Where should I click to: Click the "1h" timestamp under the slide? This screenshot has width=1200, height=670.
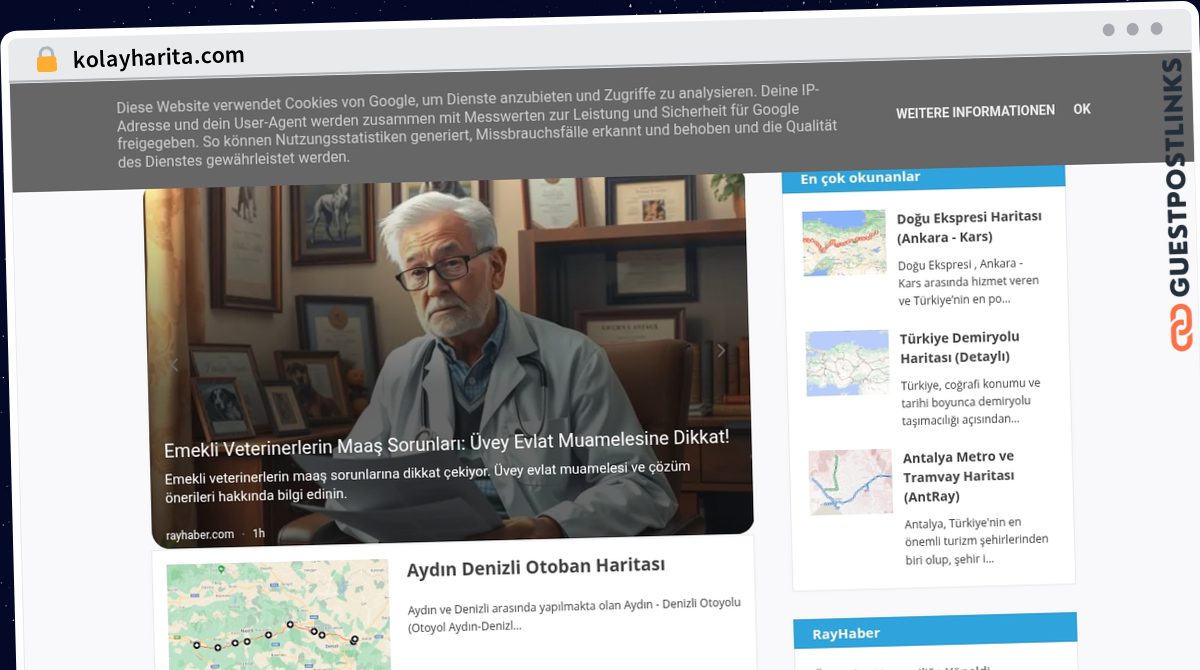pyautogui.click(x=259, y=534)
